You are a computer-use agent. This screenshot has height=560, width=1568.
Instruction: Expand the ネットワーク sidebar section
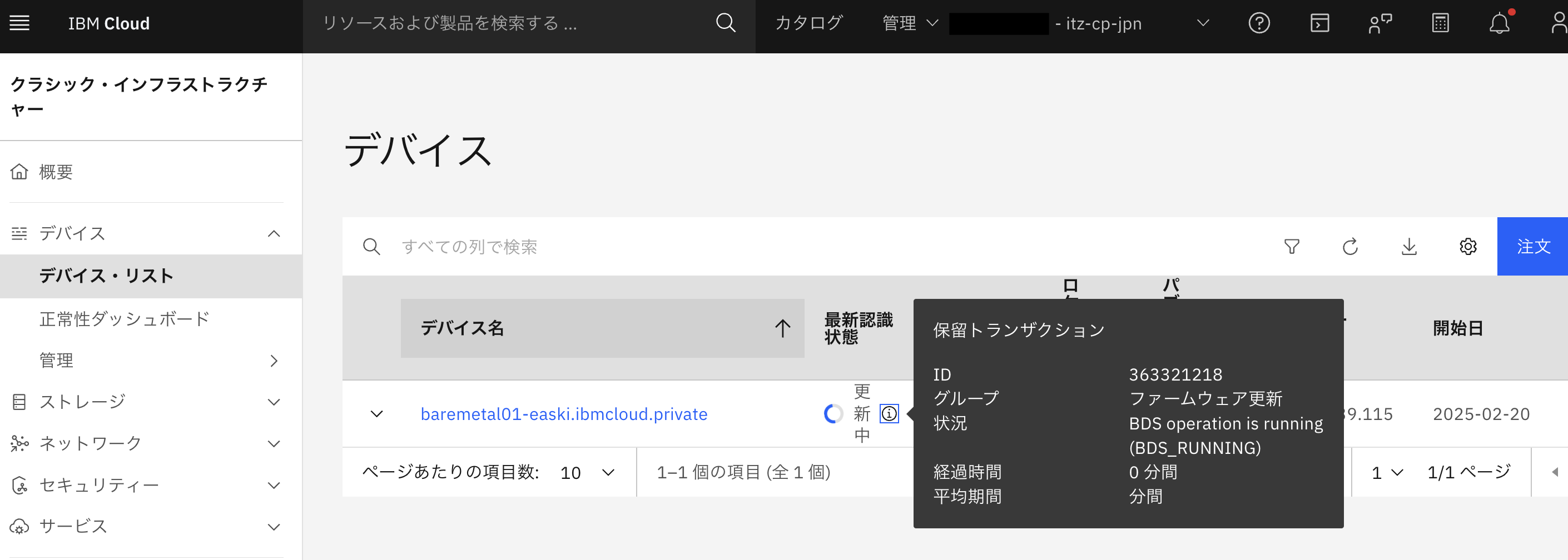point(274,443)
